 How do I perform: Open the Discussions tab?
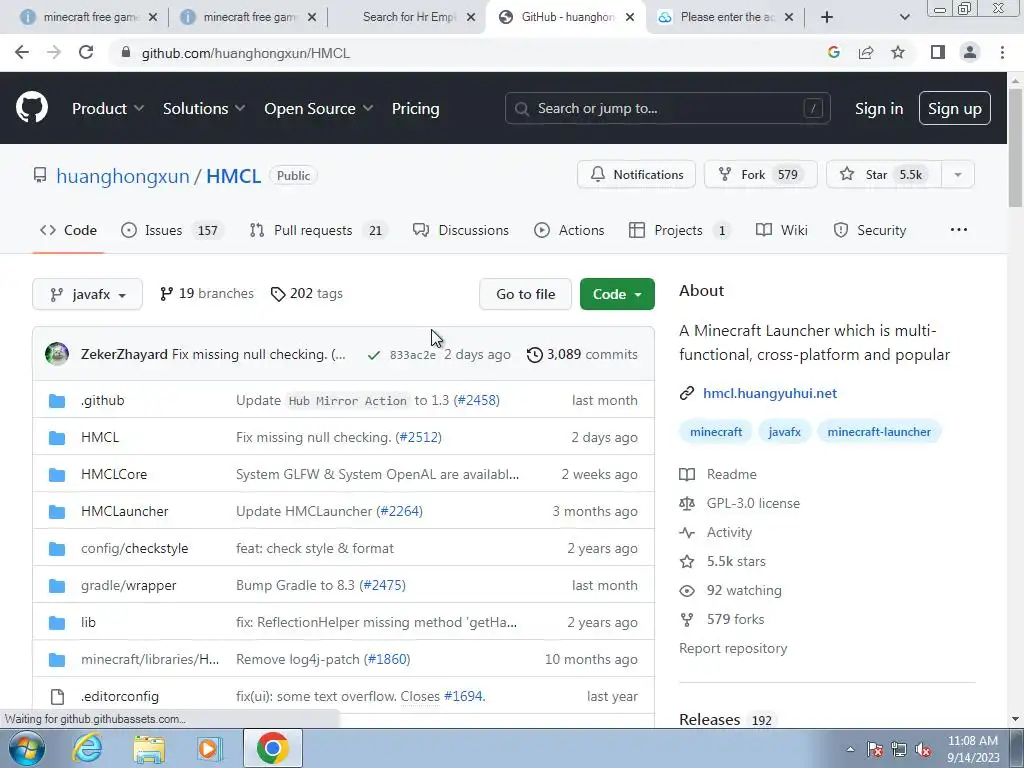pyautogui.click(x=461, y=231)
